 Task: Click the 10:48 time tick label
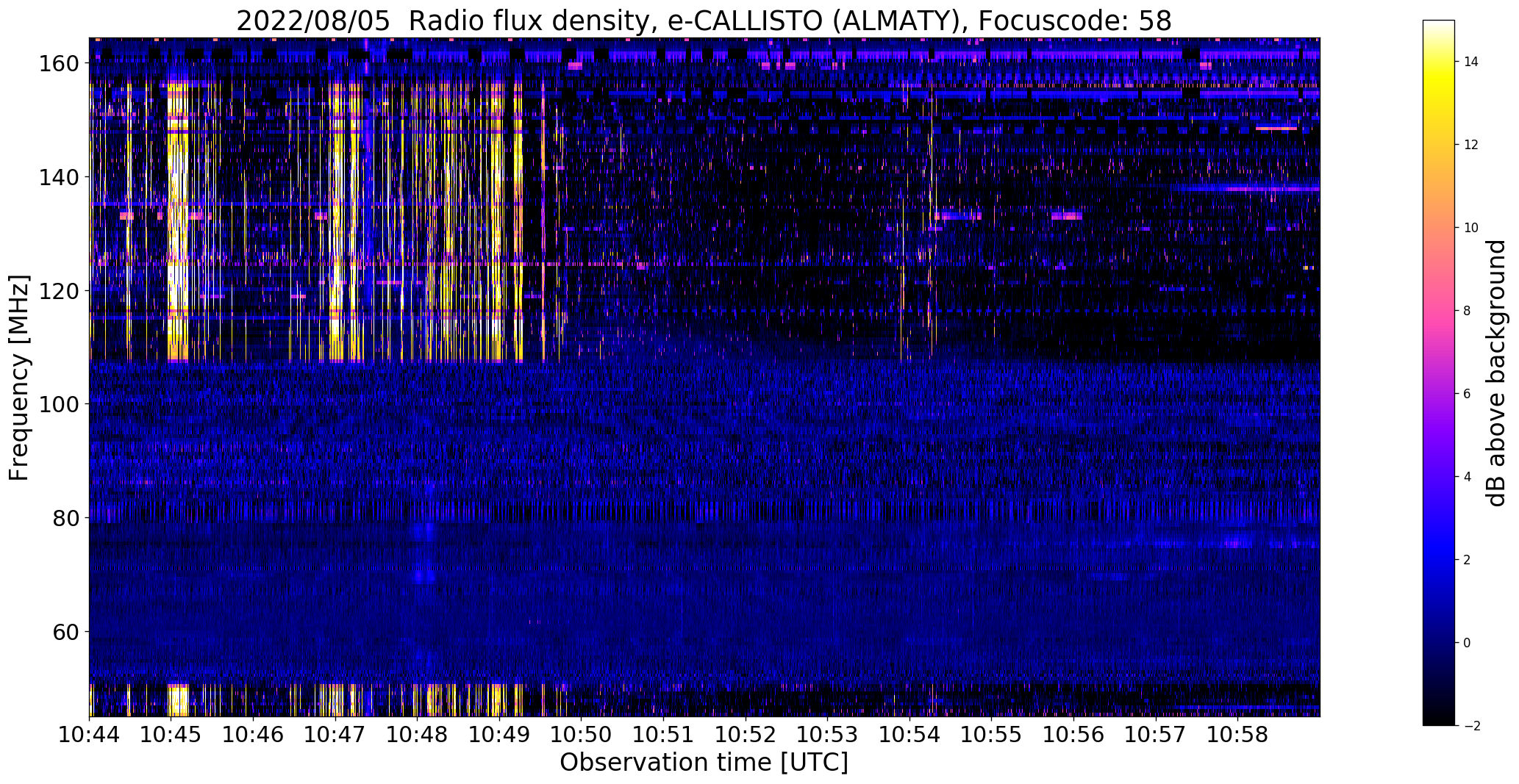pos(418,734)
